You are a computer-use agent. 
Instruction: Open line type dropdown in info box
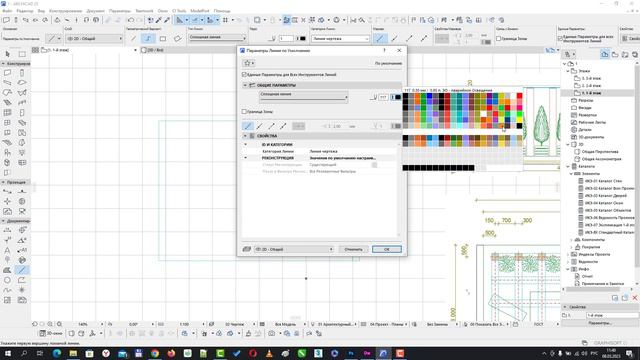coord(217,38)
